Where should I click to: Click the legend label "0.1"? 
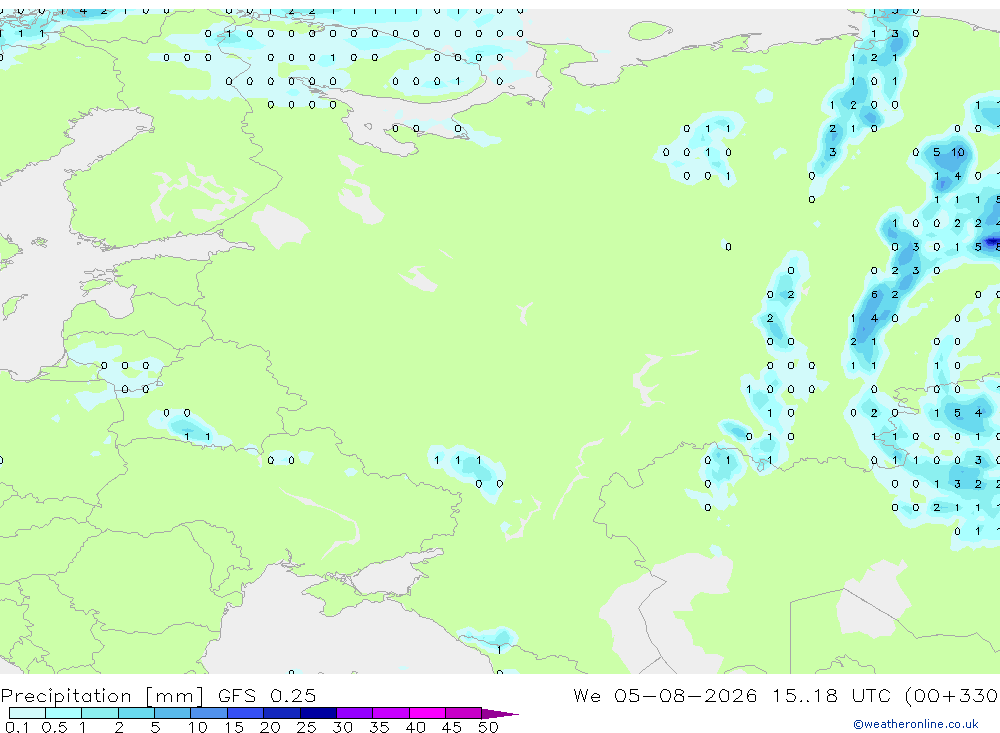(18, 727)
